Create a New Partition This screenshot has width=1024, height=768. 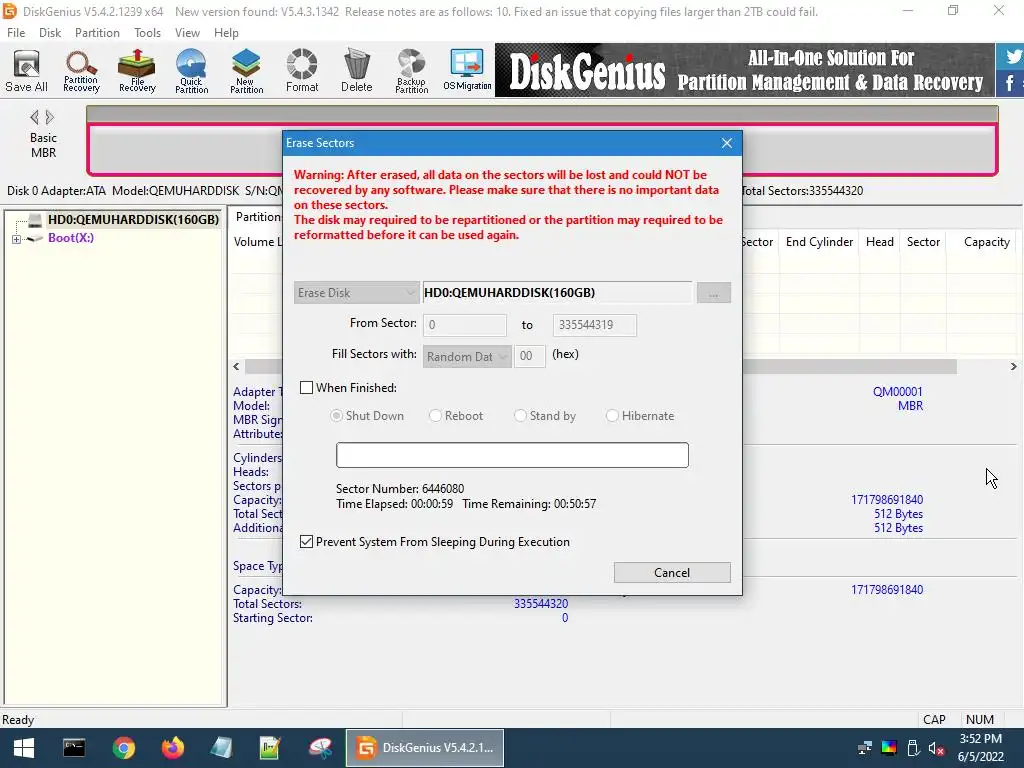pyautogui.click(x=246, y=71)
